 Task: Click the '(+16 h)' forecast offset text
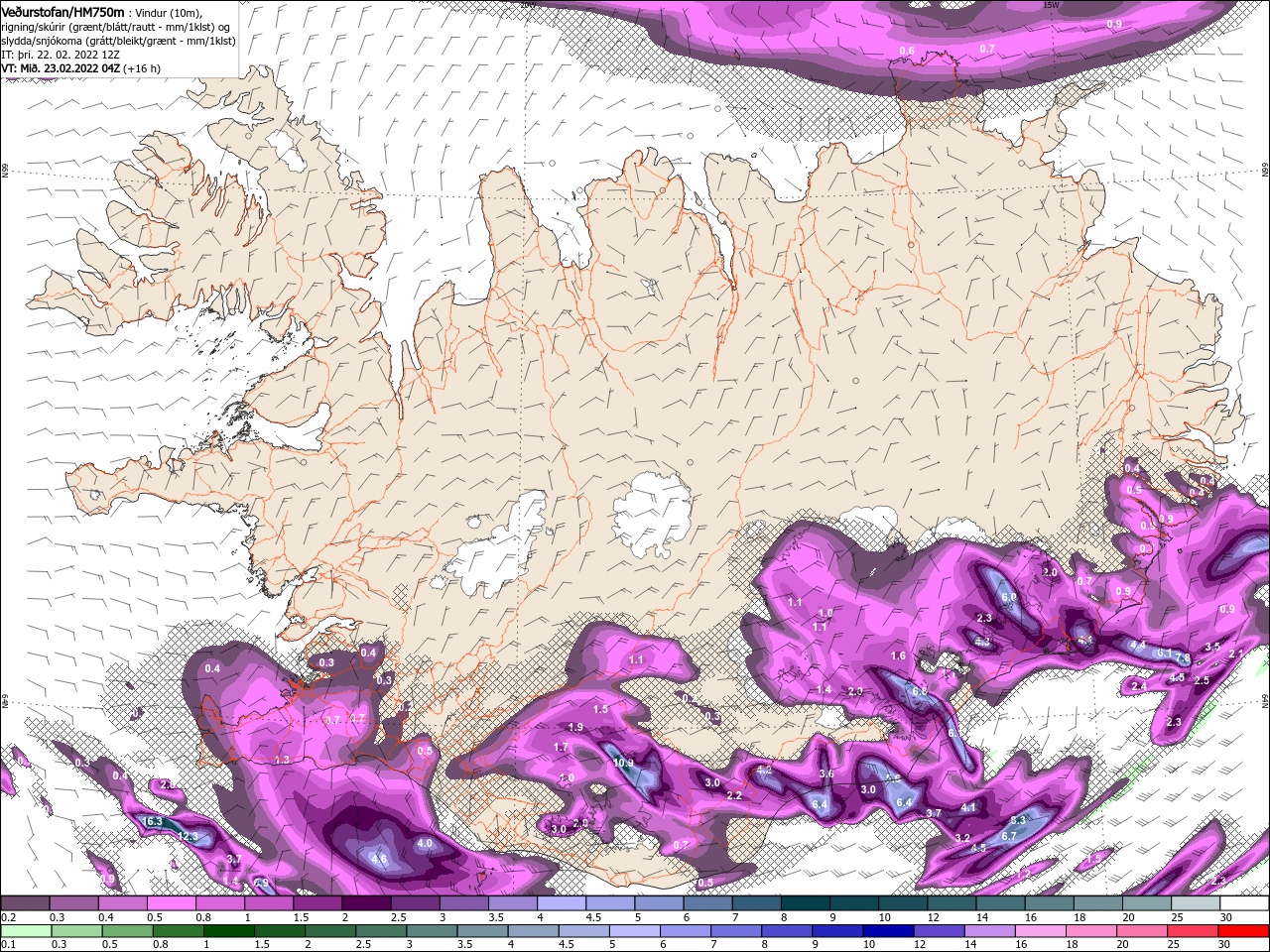(x=142, y=69)
